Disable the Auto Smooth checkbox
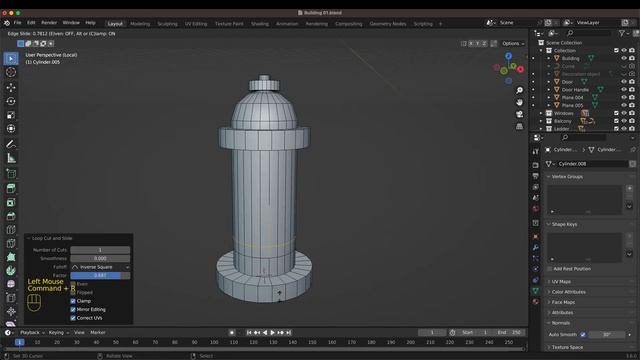640x360 pixels. (583, 334)
